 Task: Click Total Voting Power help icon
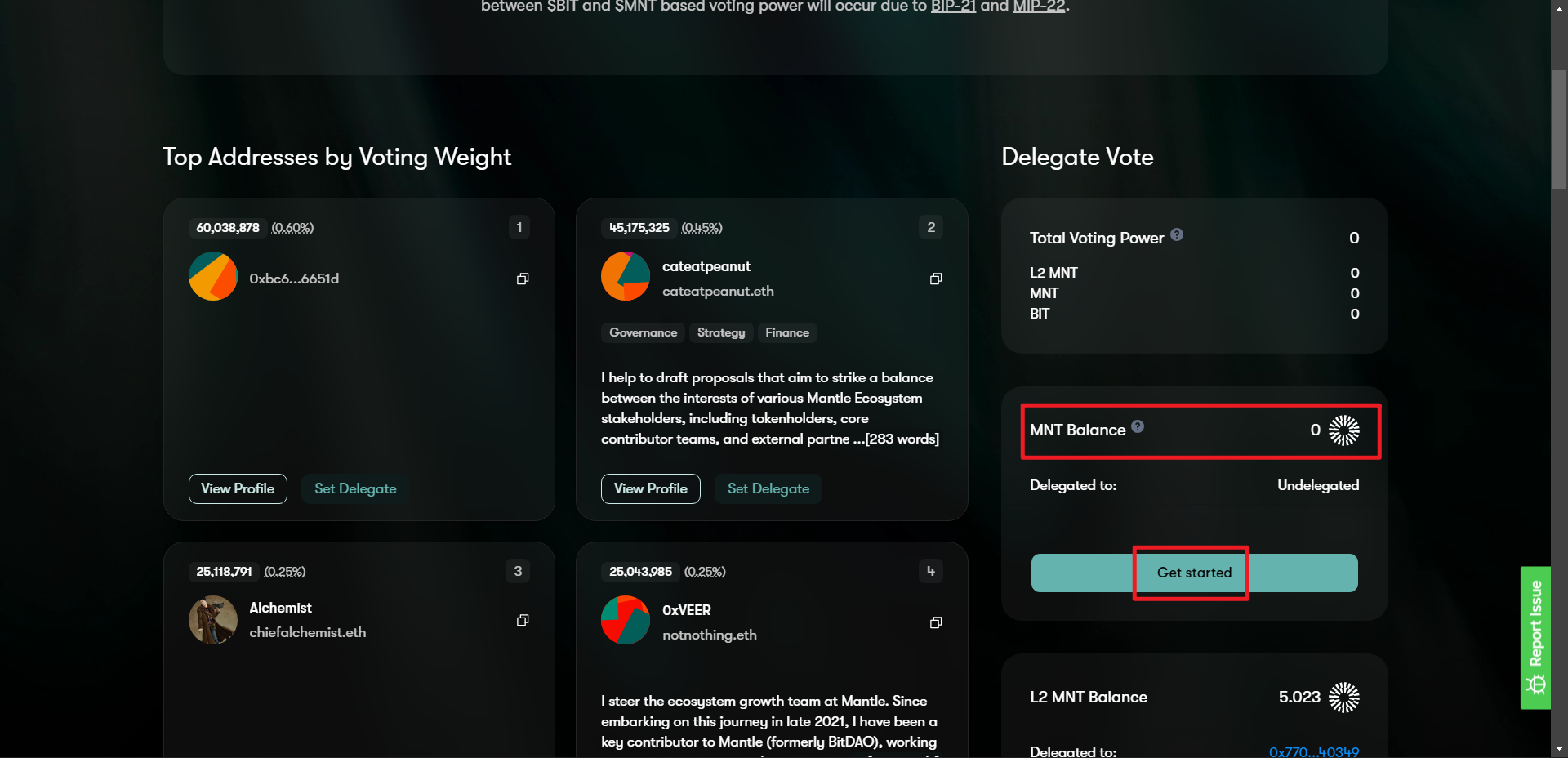(1177, 234)
